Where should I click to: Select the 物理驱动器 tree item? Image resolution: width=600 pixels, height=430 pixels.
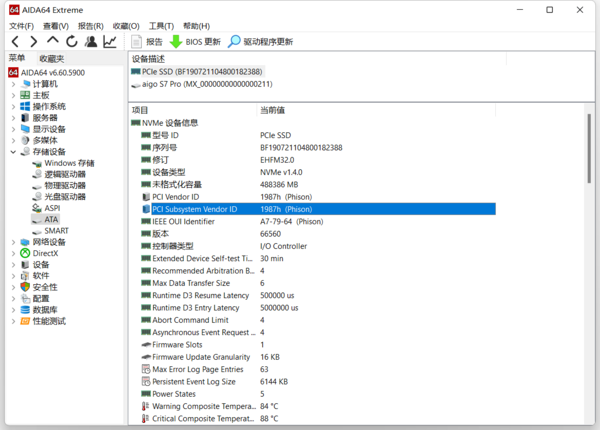pyautogui.click(x=59, y=186)
